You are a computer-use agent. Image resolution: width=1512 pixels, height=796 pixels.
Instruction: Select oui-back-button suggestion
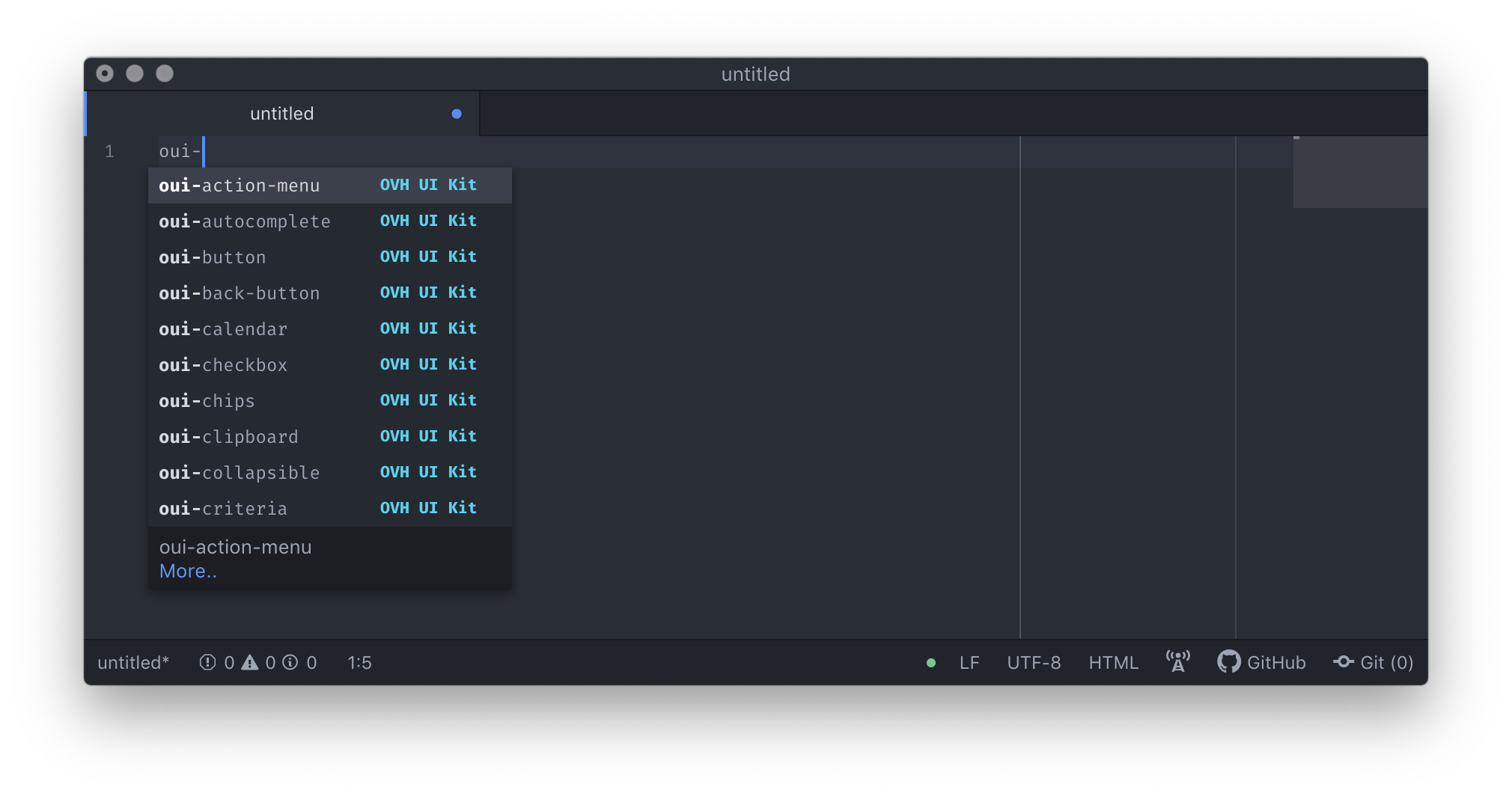pos(329,293)
